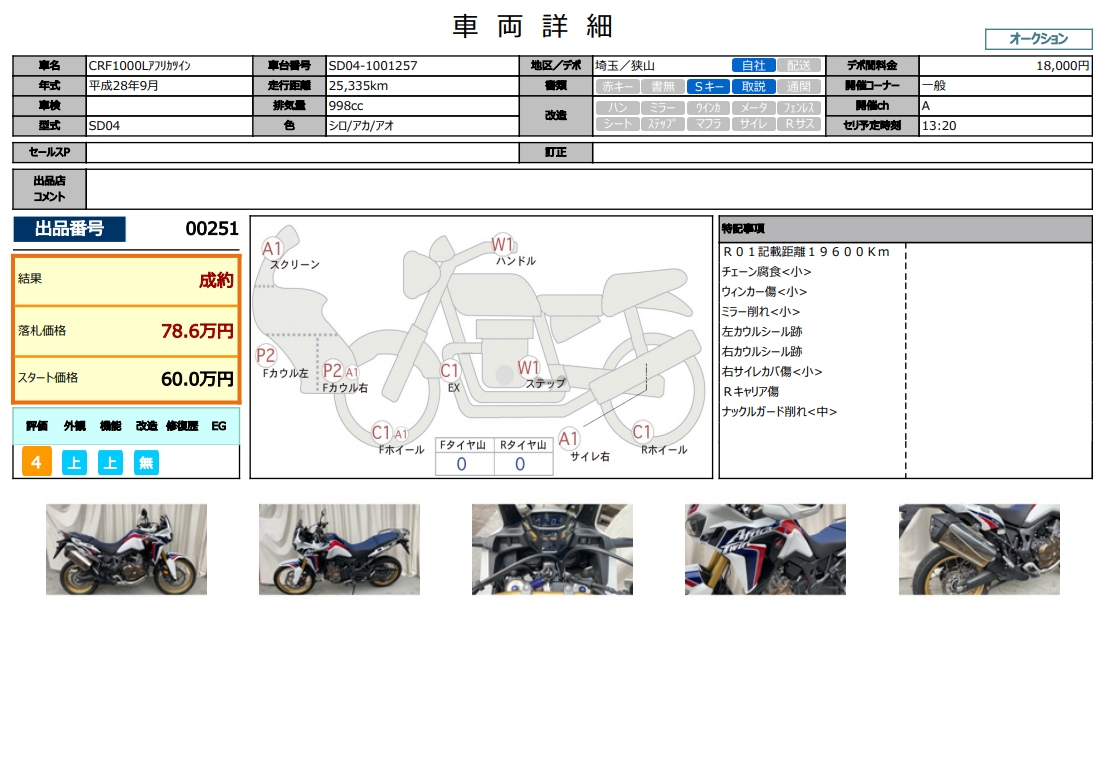
Task: Open the muffler close-up photo
Action: tap(979, 549)
